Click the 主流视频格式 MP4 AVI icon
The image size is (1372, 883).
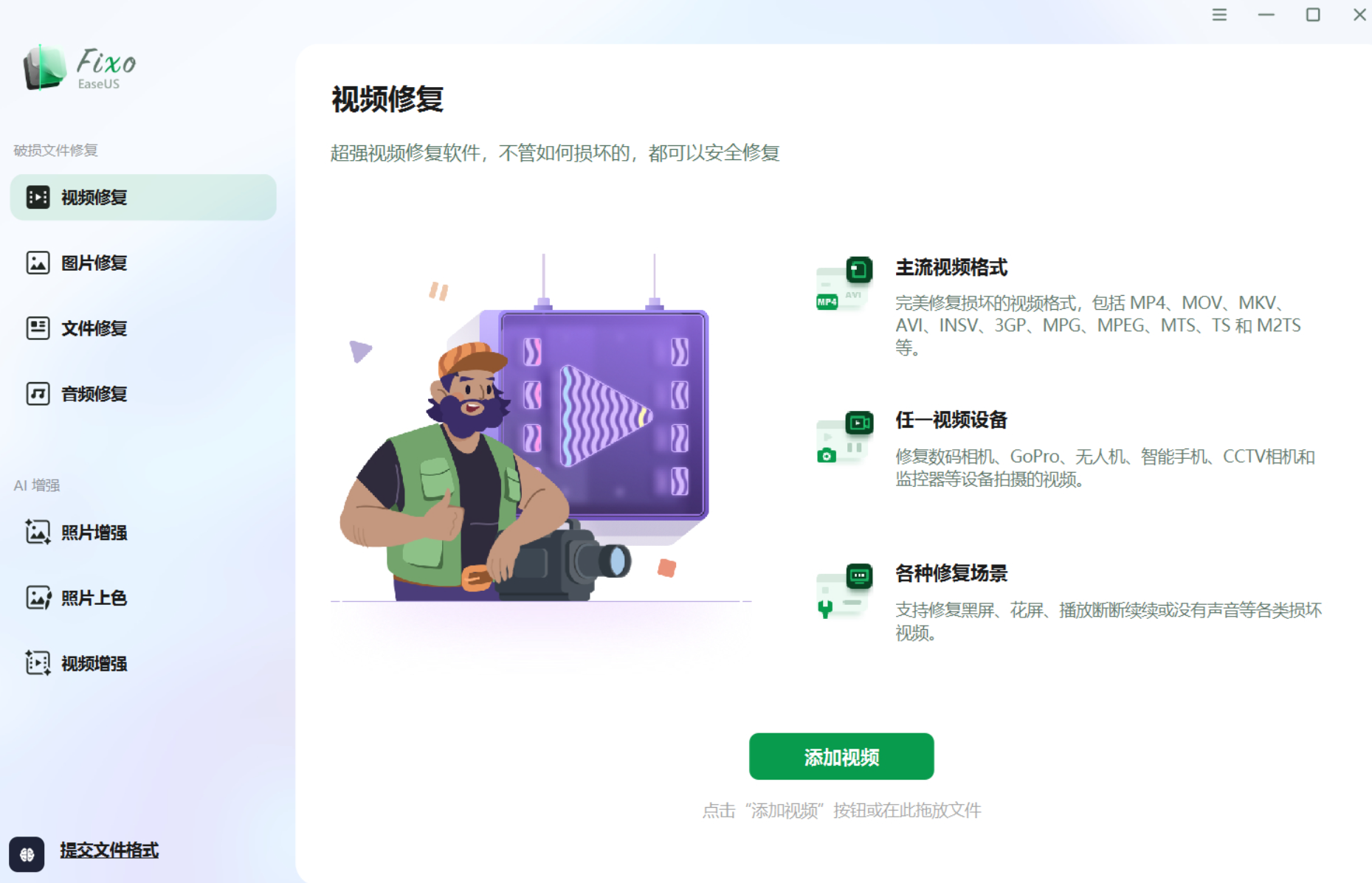pyautogui.click(x=844, y=284)
